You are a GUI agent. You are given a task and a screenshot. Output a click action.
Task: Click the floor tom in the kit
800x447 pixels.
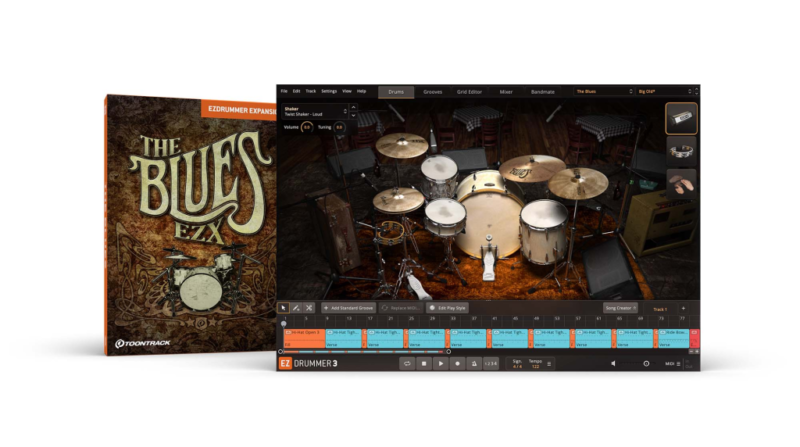click(x=544, y=230)
